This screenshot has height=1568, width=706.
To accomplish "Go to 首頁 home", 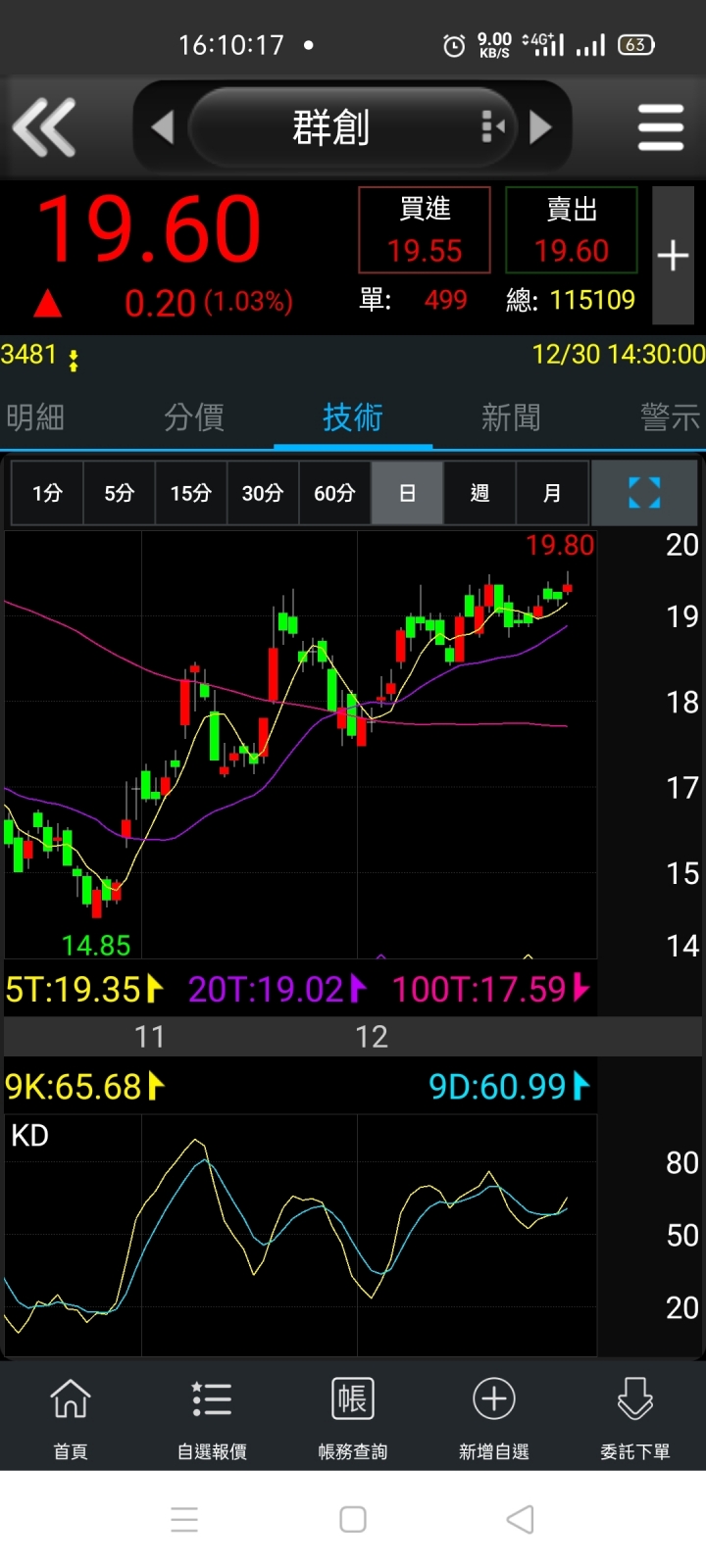I will [71, 1418].
